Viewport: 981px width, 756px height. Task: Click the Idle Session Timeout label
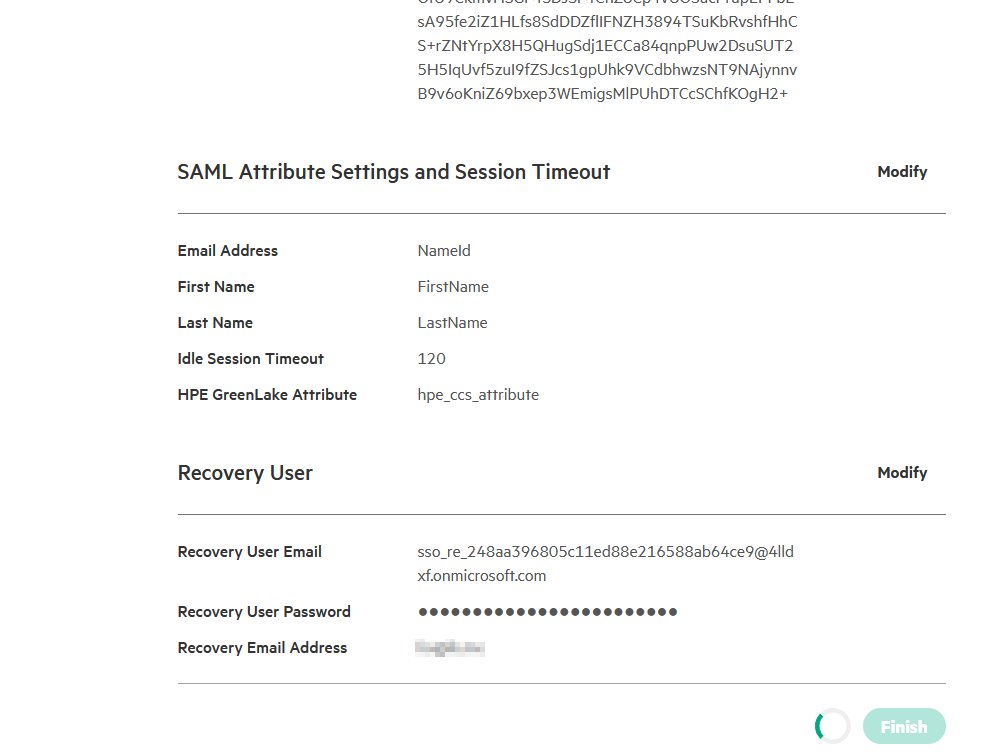250,359
